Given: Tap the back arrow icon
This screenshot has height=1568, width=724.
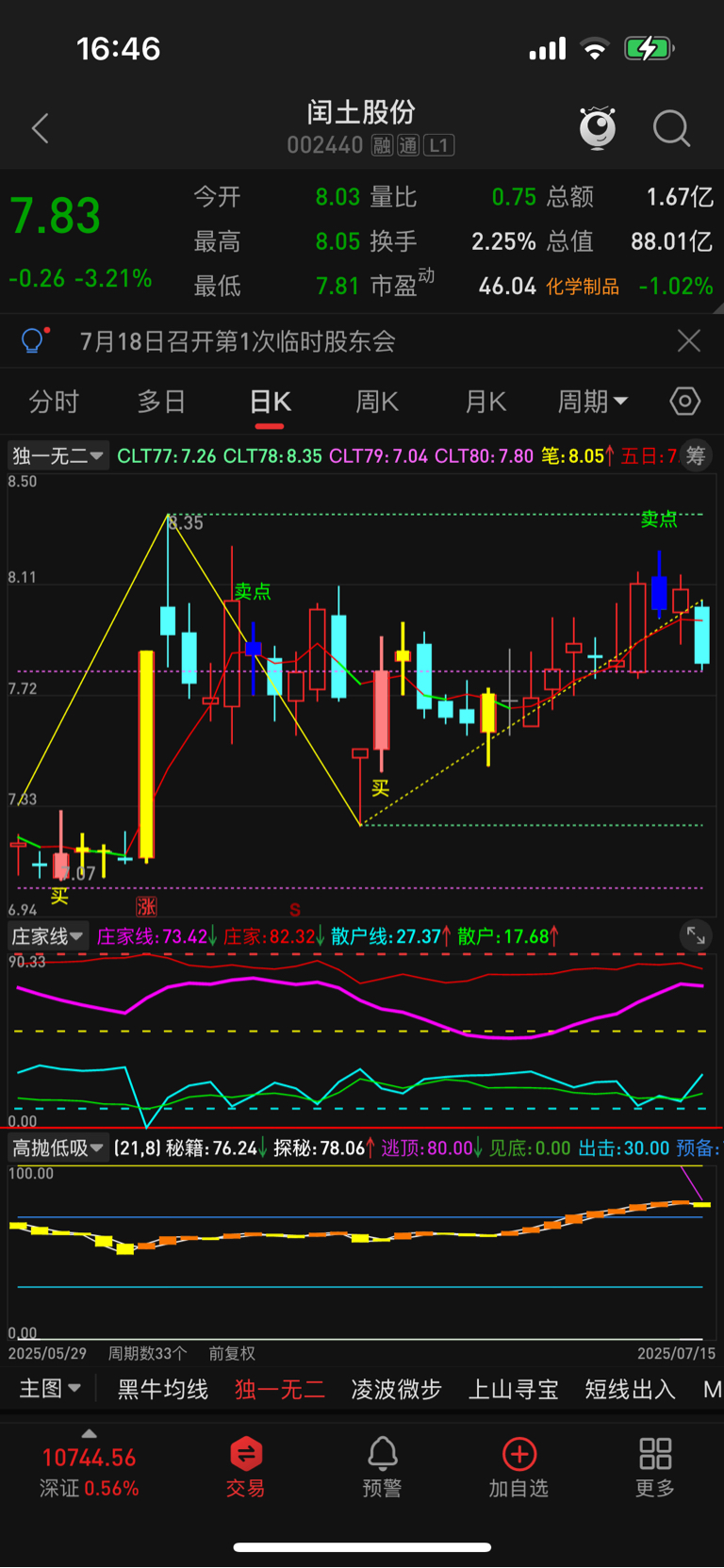Looking at the screenshot, I should 40,128.
